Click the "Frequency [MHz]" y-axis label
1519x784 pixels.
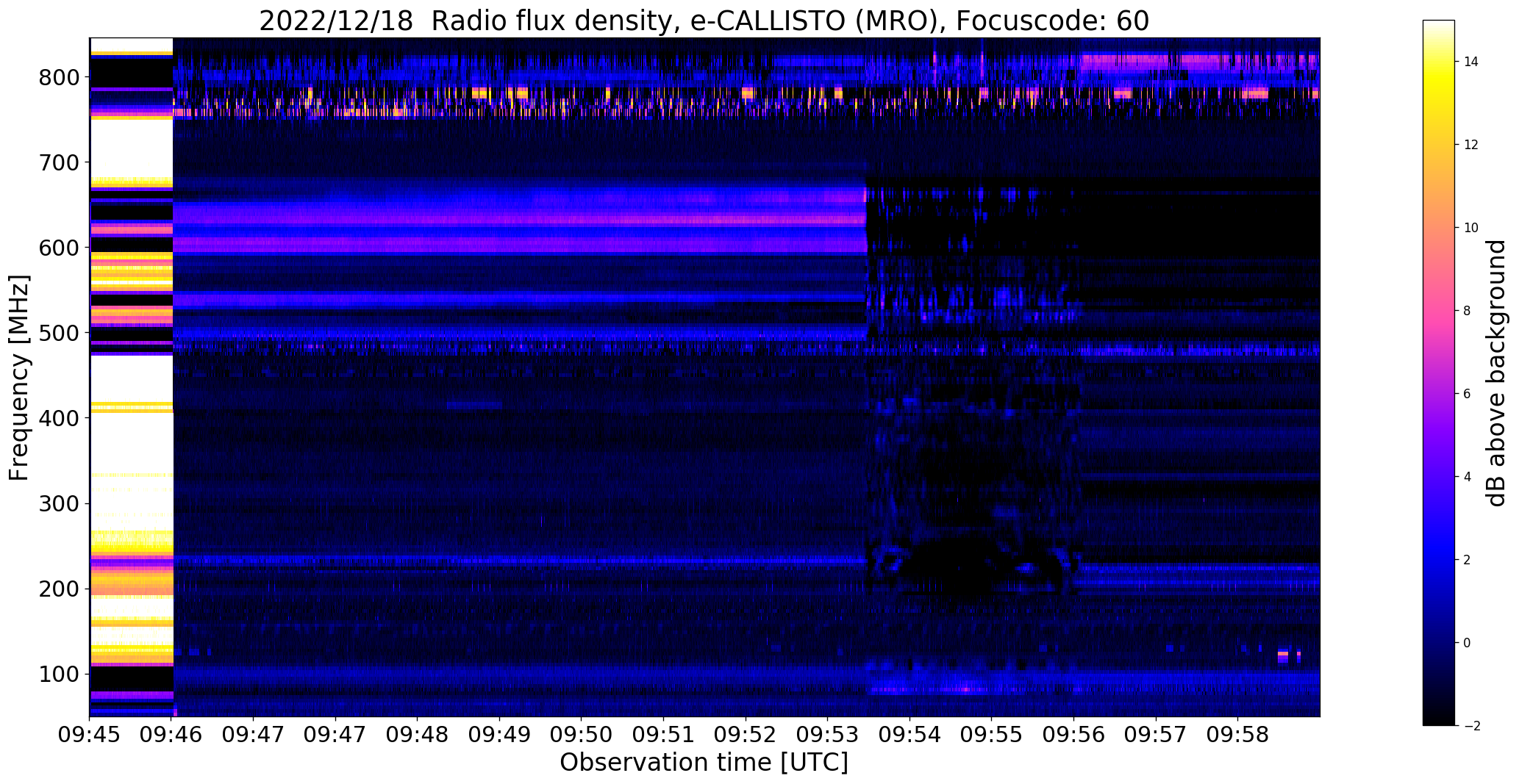pyautogui.click(x=19, y=378)
